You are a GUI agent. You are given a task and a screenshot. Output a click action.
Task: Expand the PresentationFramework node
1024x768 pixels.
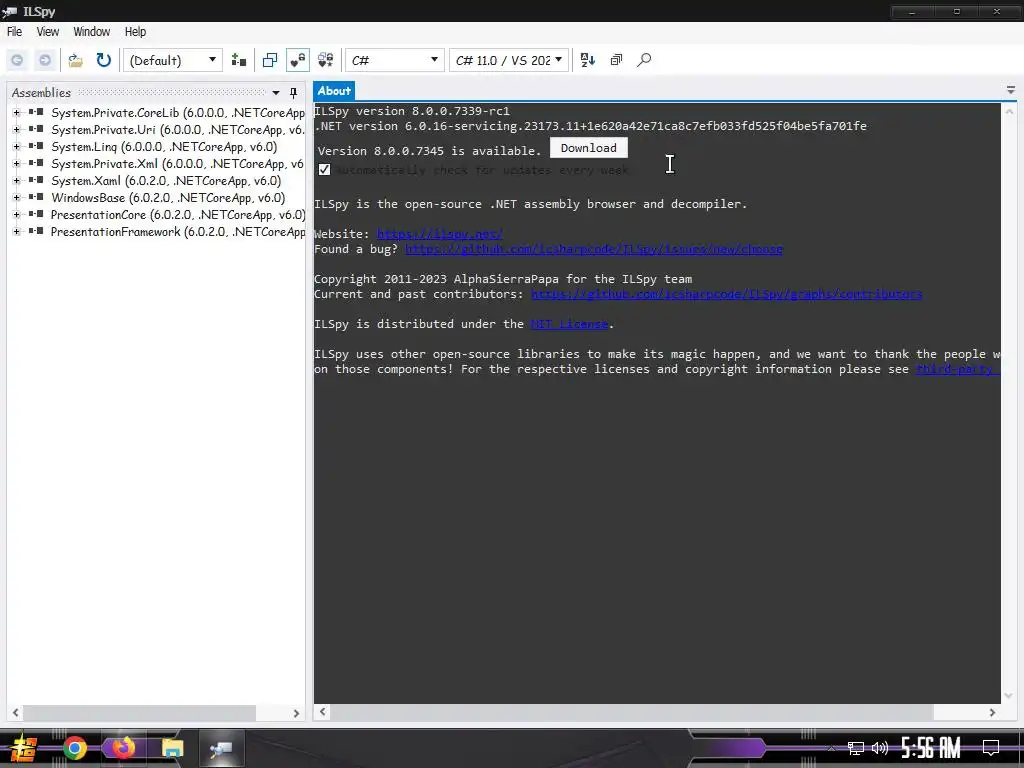(x=16, y=231)
